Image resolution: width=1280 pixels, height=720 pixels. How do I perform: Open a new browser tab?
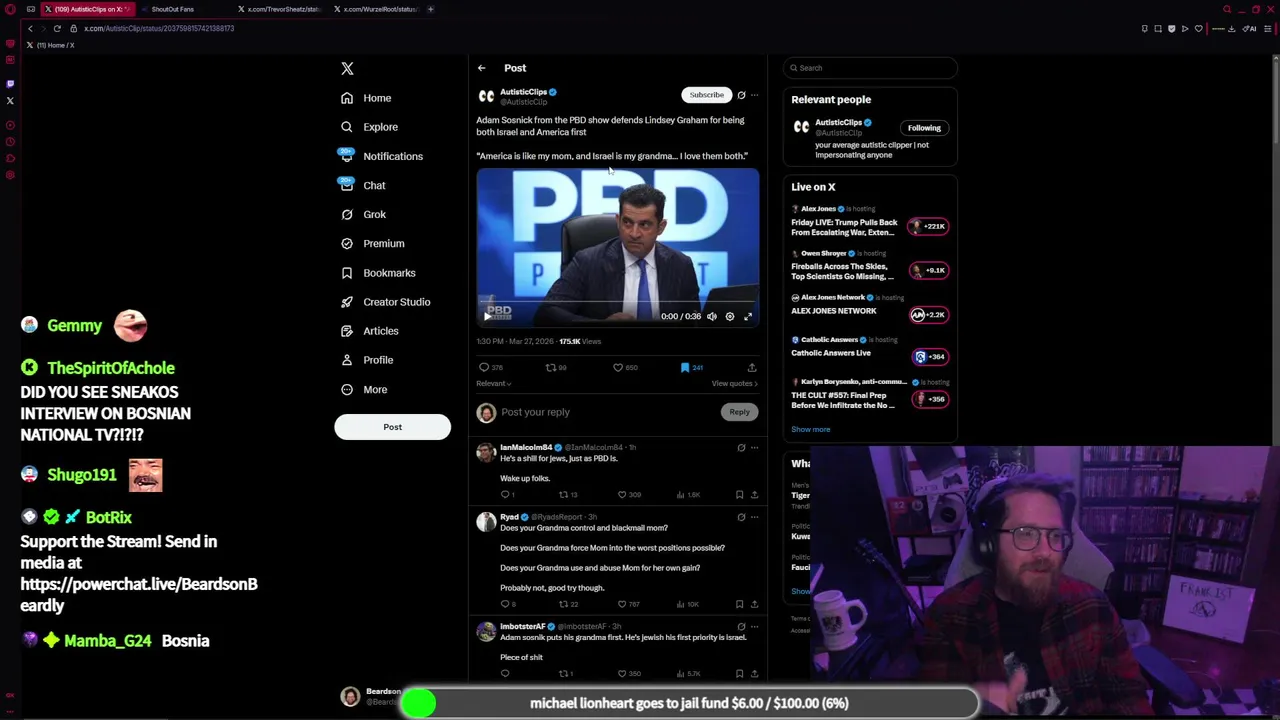pyautogui.click(x=431, y=9)
